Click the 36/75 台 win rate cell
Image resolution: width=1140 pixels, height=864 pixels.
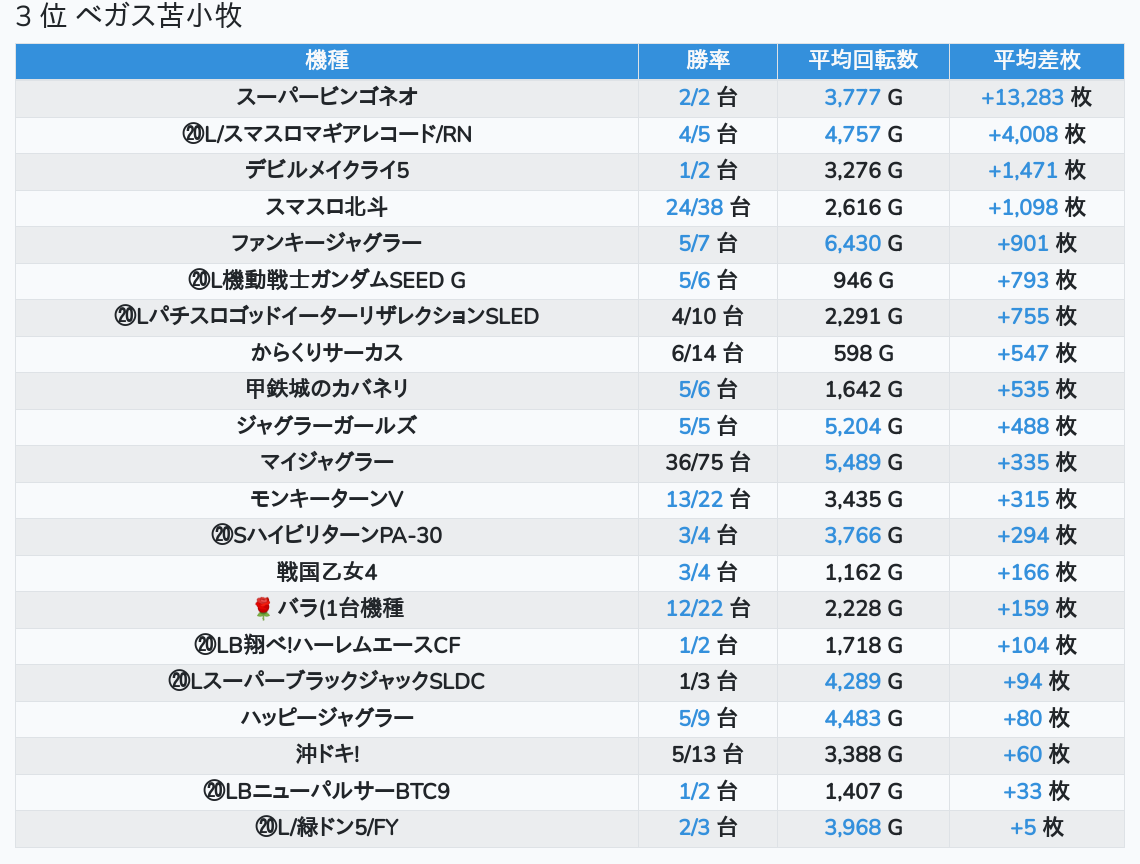coord(707,462)
